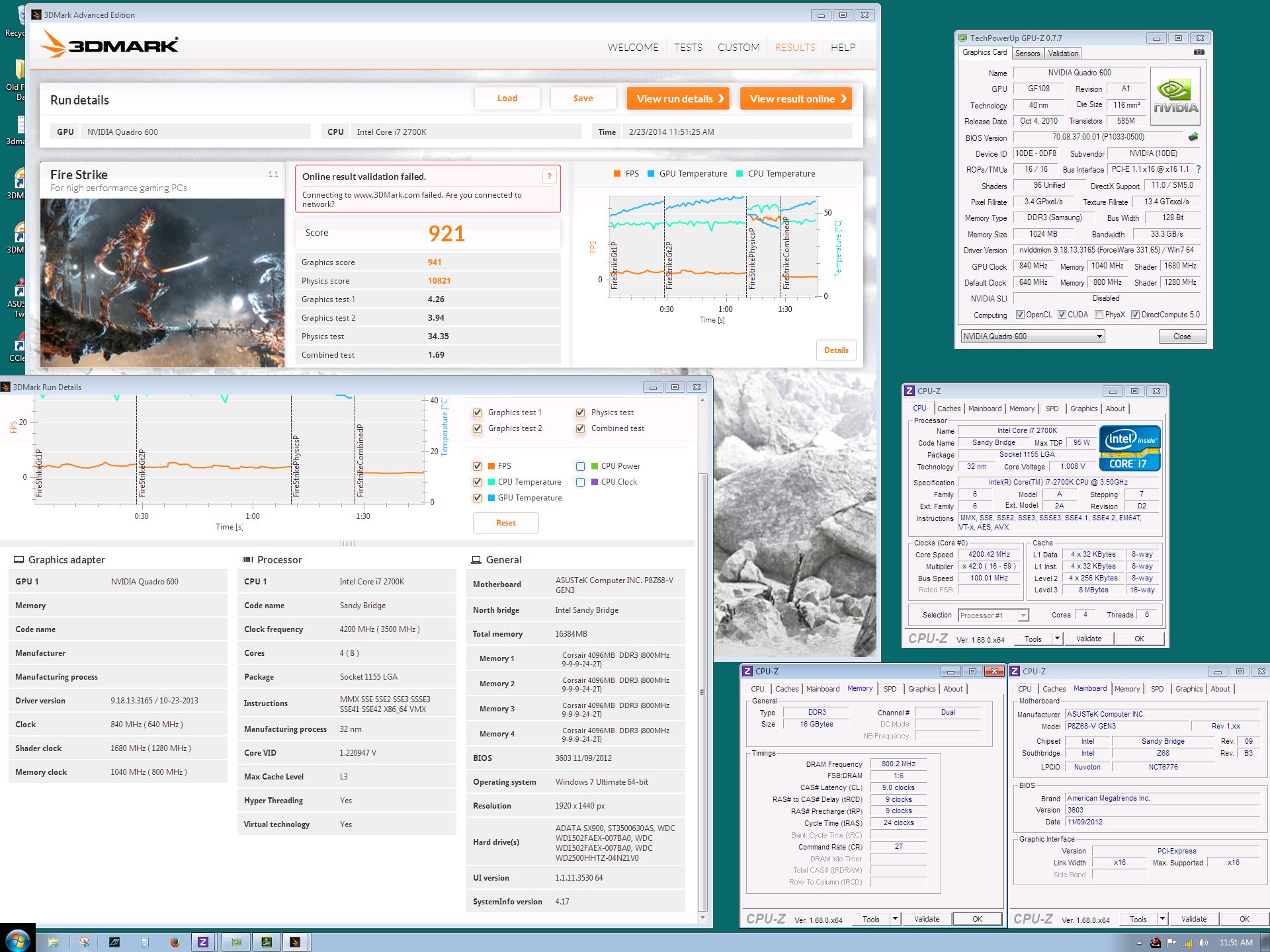Screen dimensions: 1270x952
Task: Open the NVIDIA Quadro 600 GPU selector dropdown
Action: pos(1033,337)
